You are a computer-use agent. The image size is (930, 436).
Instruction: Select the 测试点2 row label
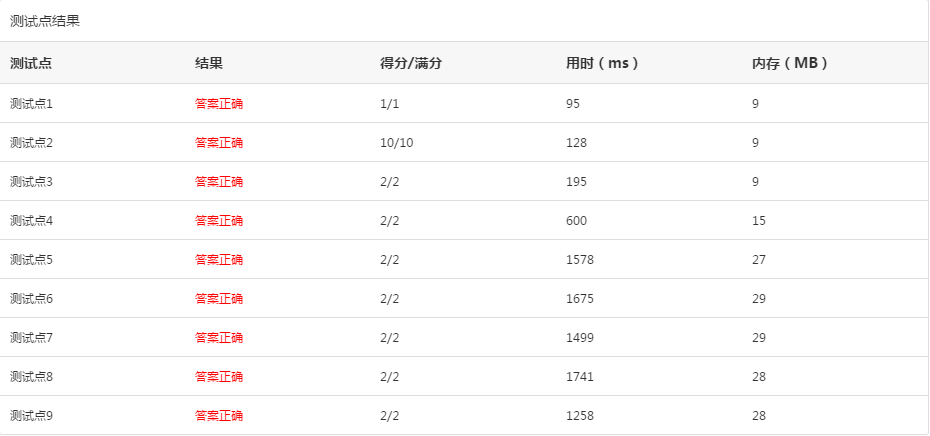[31, 142]
